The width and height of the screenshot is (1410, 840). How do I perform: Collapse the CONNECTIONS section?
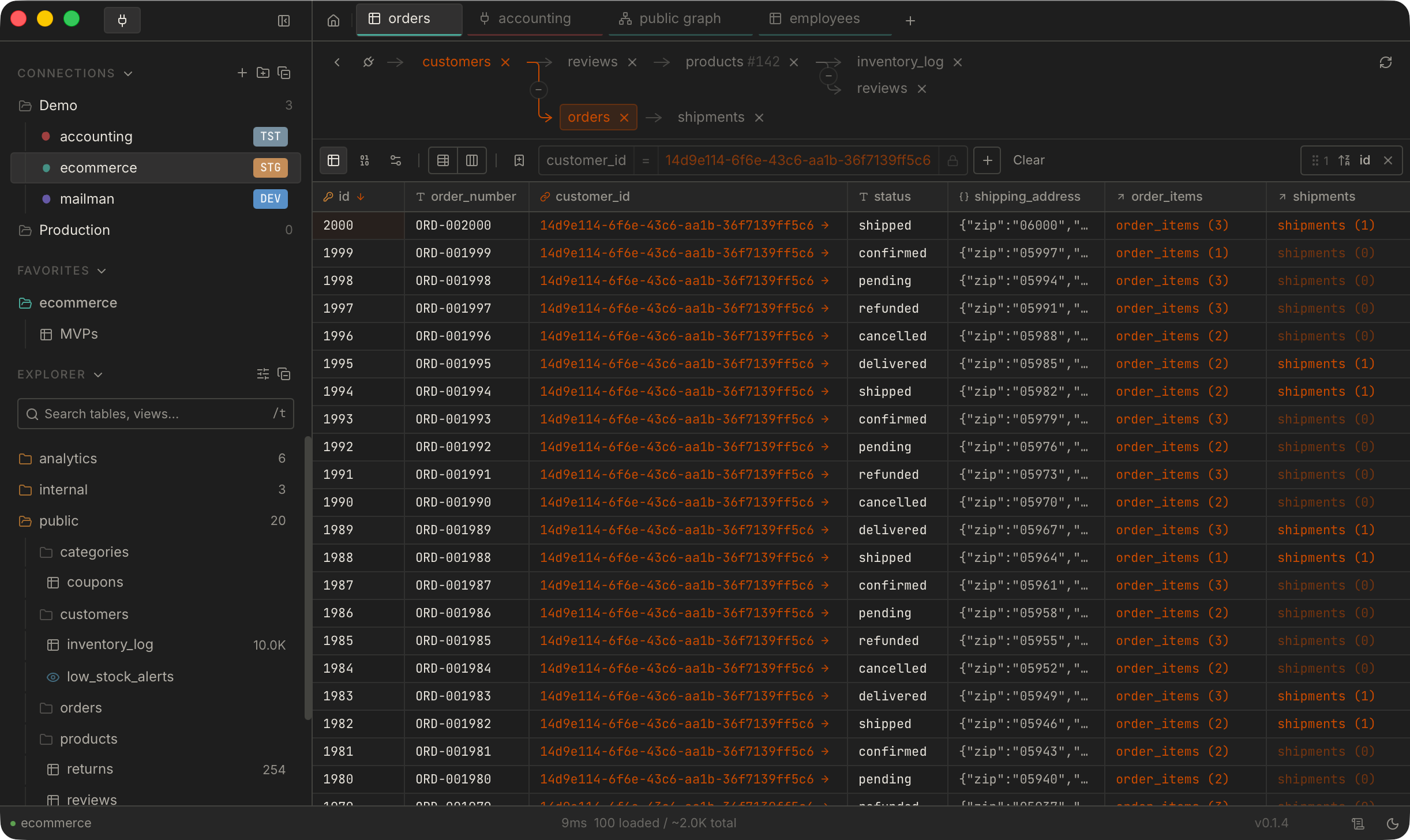(x=75, y=73)
